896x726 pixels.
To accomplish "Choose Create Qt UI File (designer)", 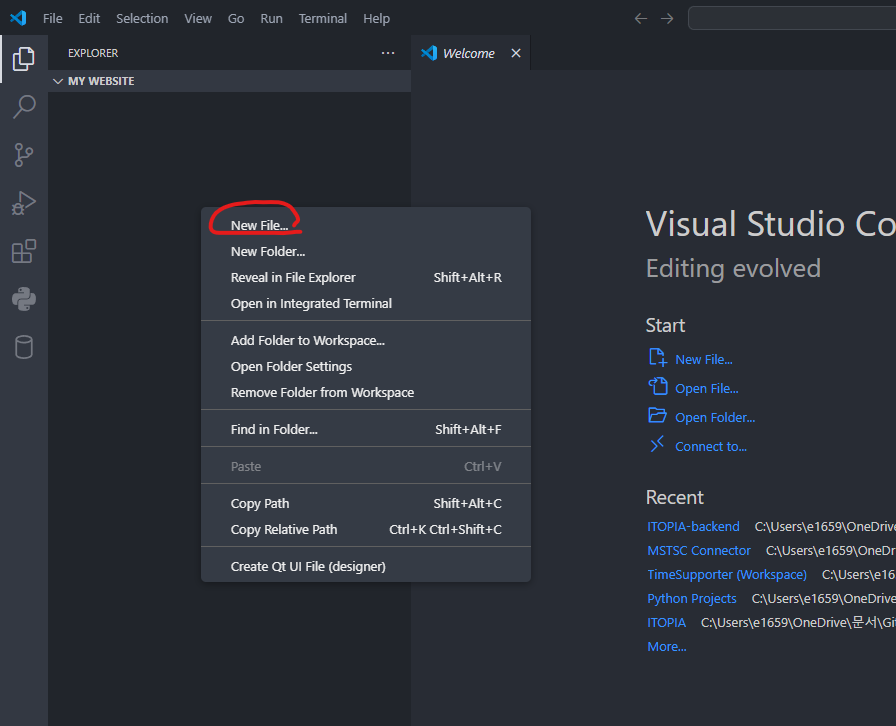I will (x=366, y=567).
